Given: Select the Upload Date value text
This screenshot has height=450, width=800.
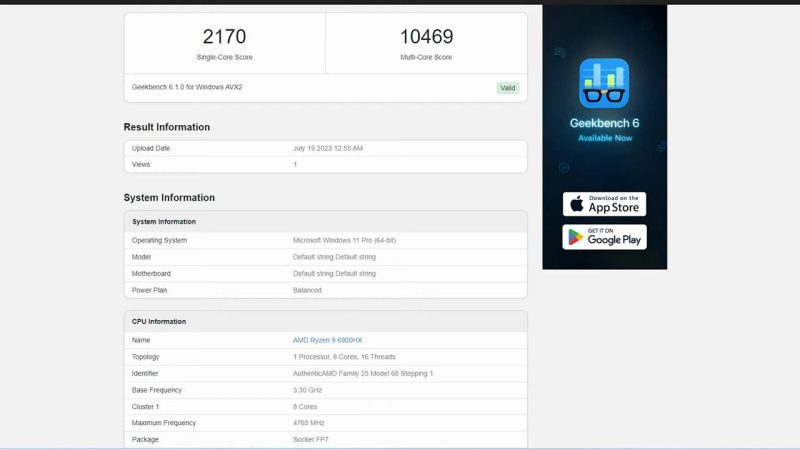Looking at the screenshot, I should 328,148.
